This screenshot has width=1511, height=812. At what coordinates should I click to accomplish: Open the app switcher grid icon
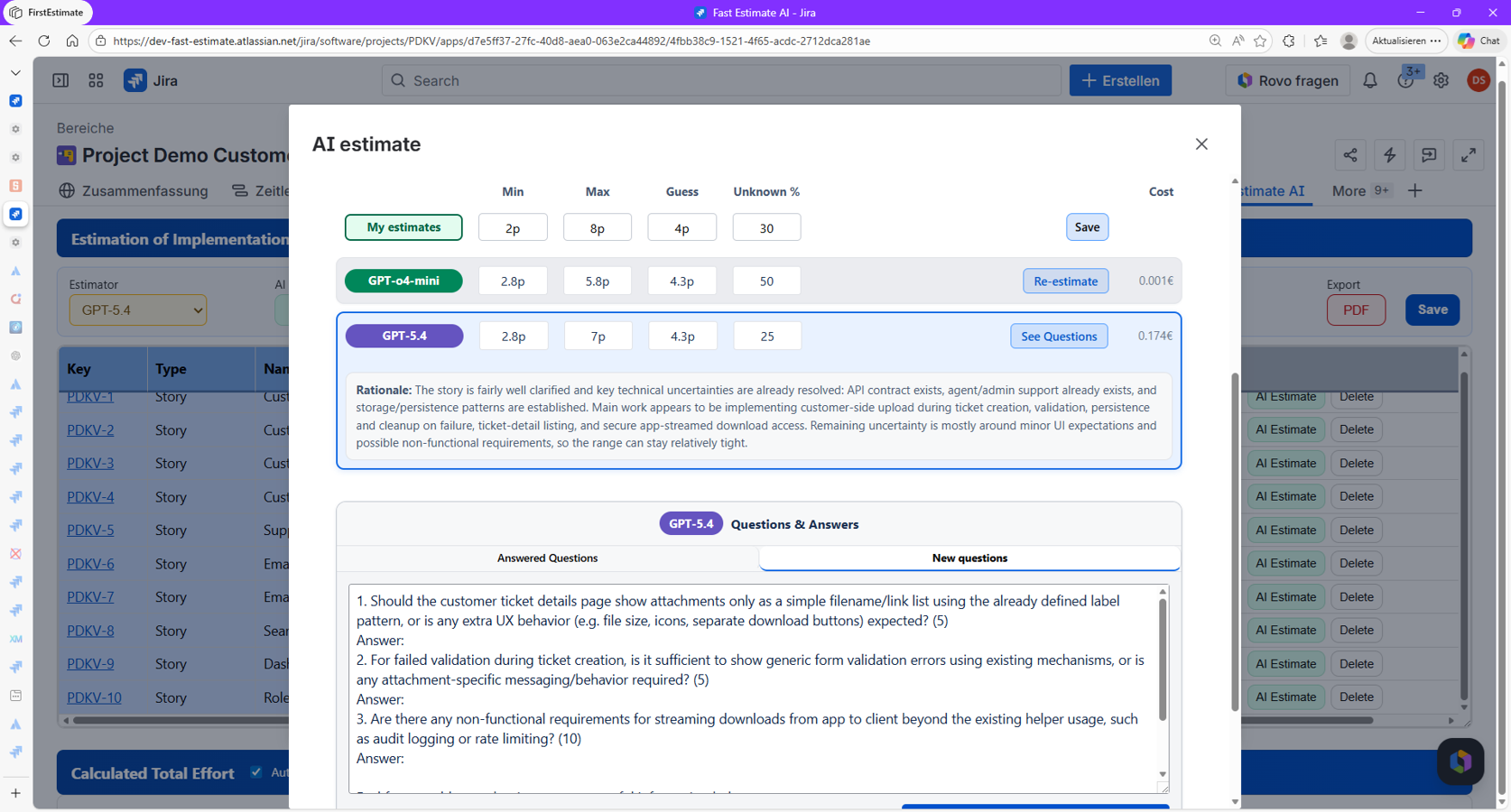click(x=96, y=80)
